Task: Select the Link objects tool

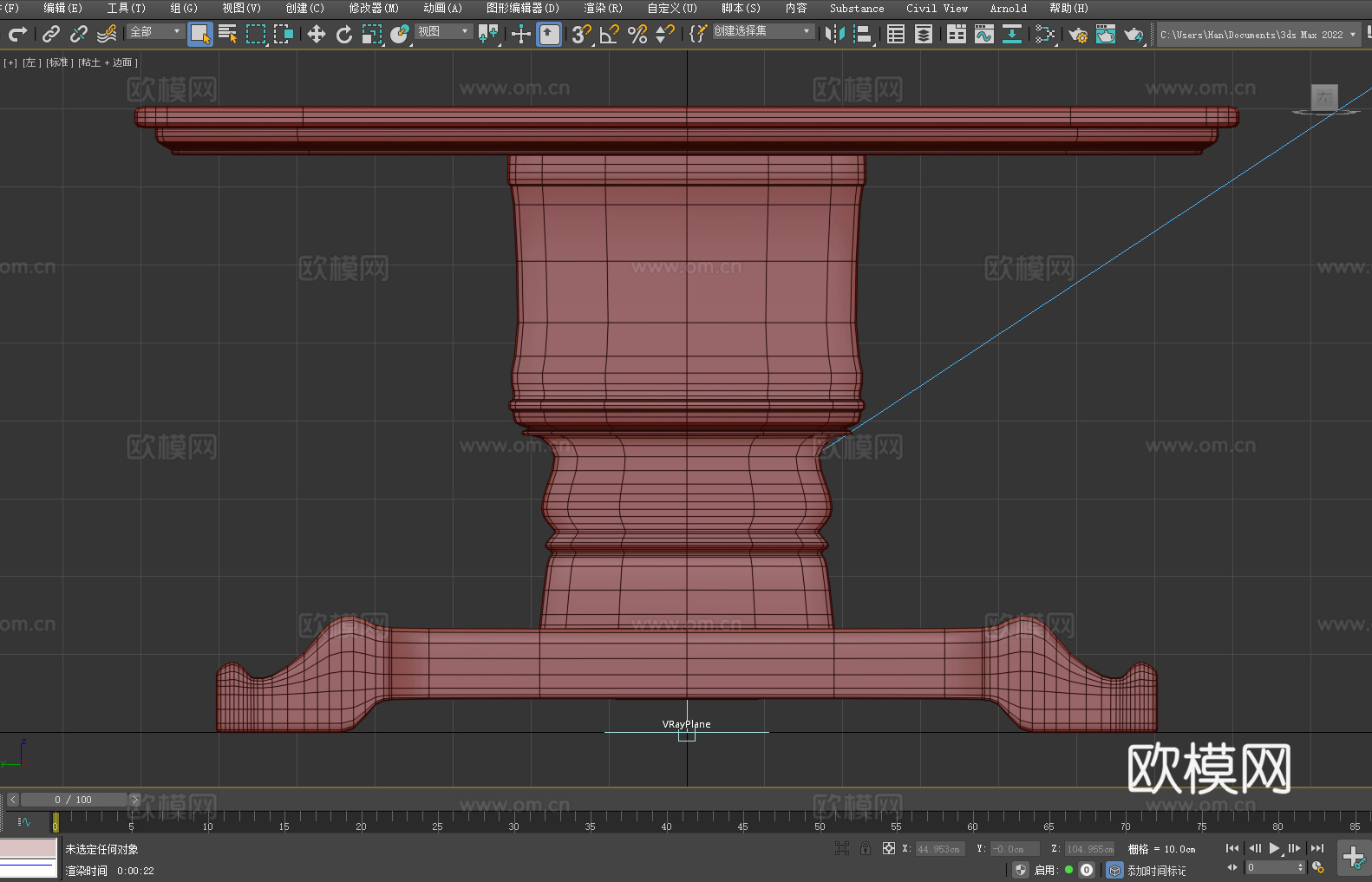Action: coord(51,34)
